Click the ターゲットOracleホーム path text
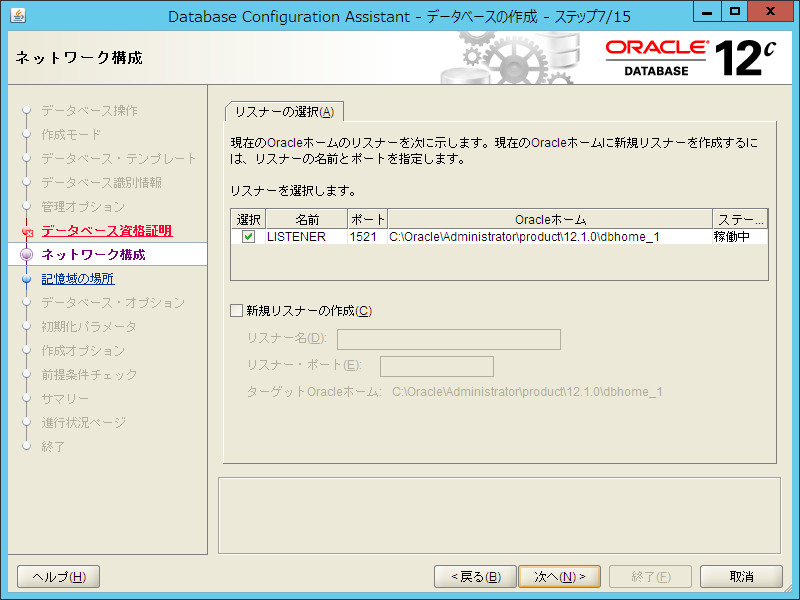This screenshot has height=600, width=800. (x=527, y=392)
